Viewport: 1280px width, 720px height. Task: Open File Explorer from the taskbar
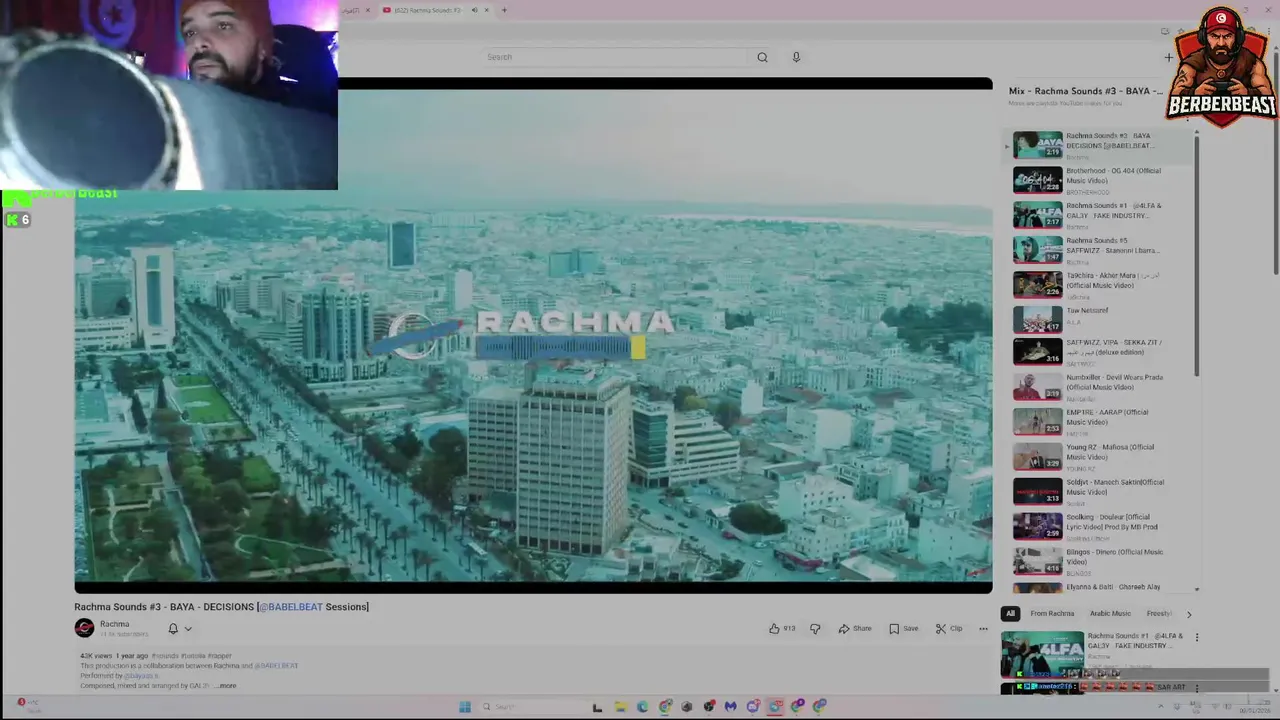[x=620, y=706]
